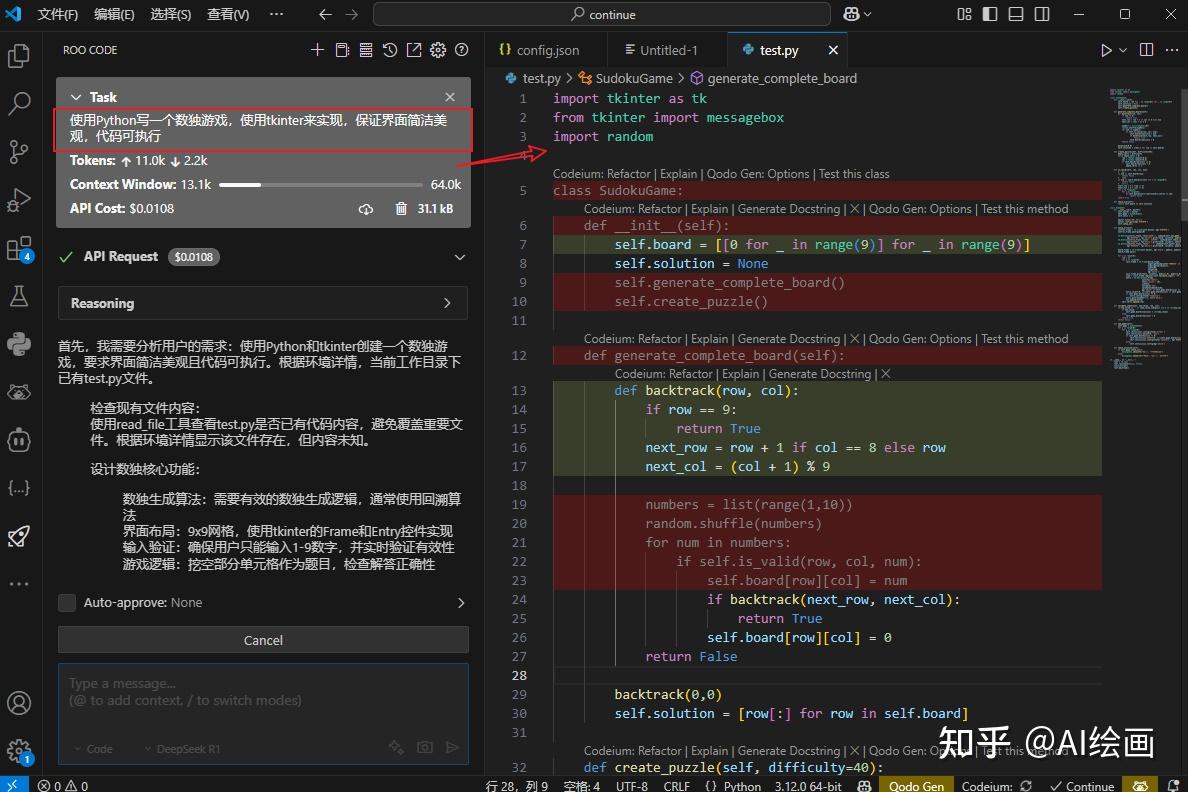This screenshot has width=1188, height=792.
Task: Click Qodo Gen in the status bar
Action: (x=916, y=786)
